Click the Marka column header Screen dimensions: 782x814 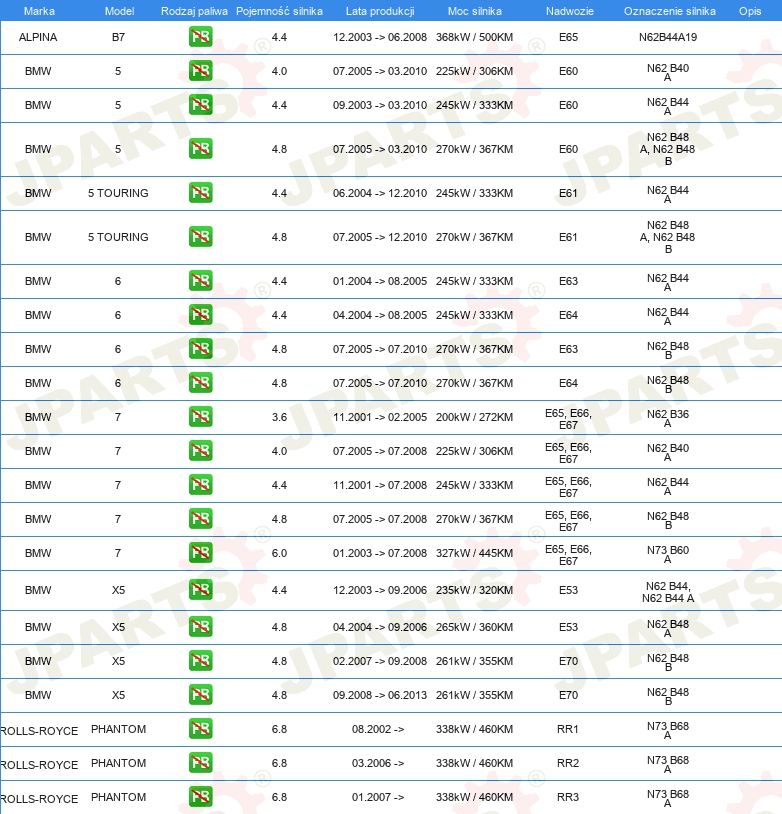point(39,11)
